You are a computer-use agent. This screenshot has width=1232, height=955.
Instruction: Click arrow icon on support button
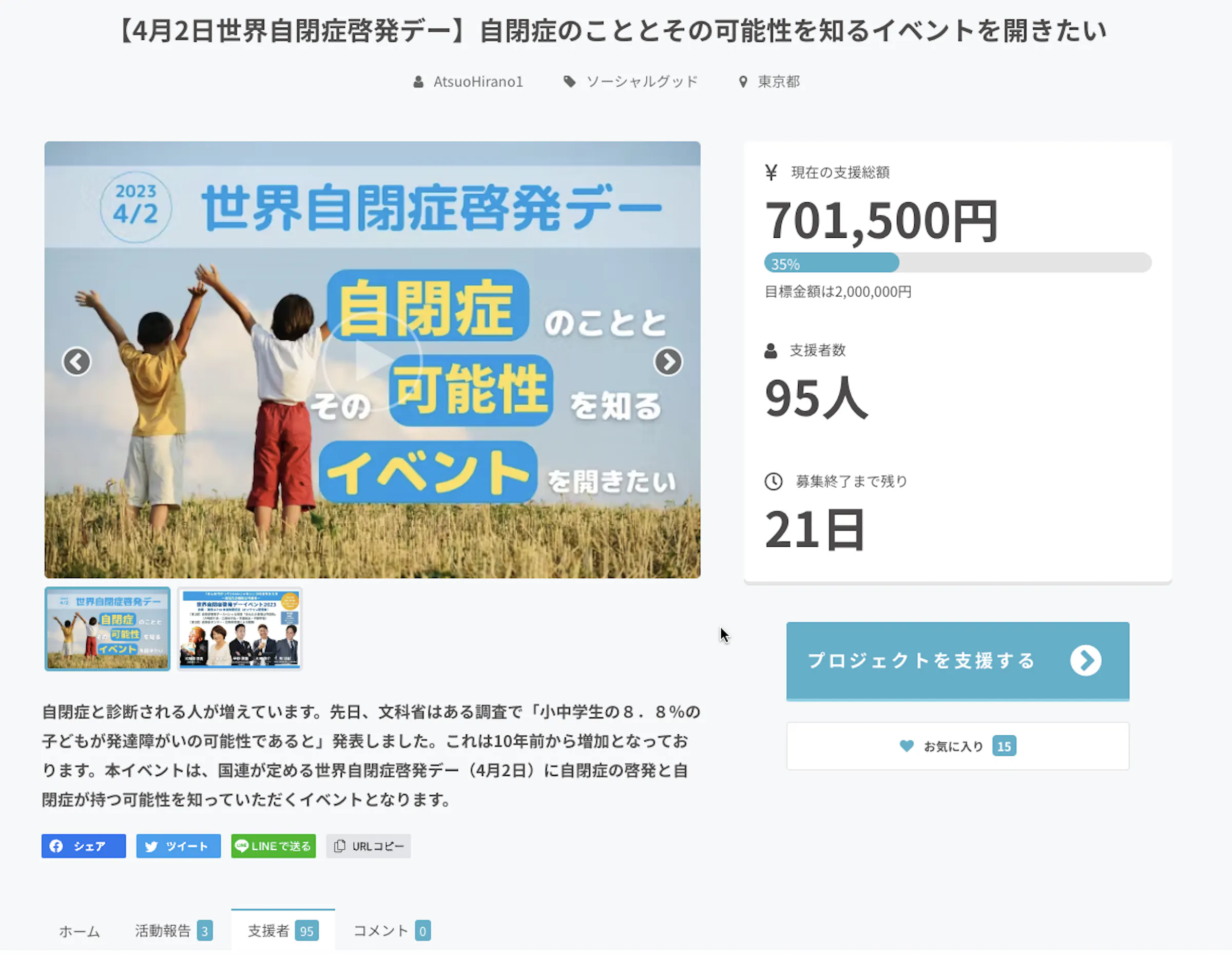click(x=1085, y=661)
